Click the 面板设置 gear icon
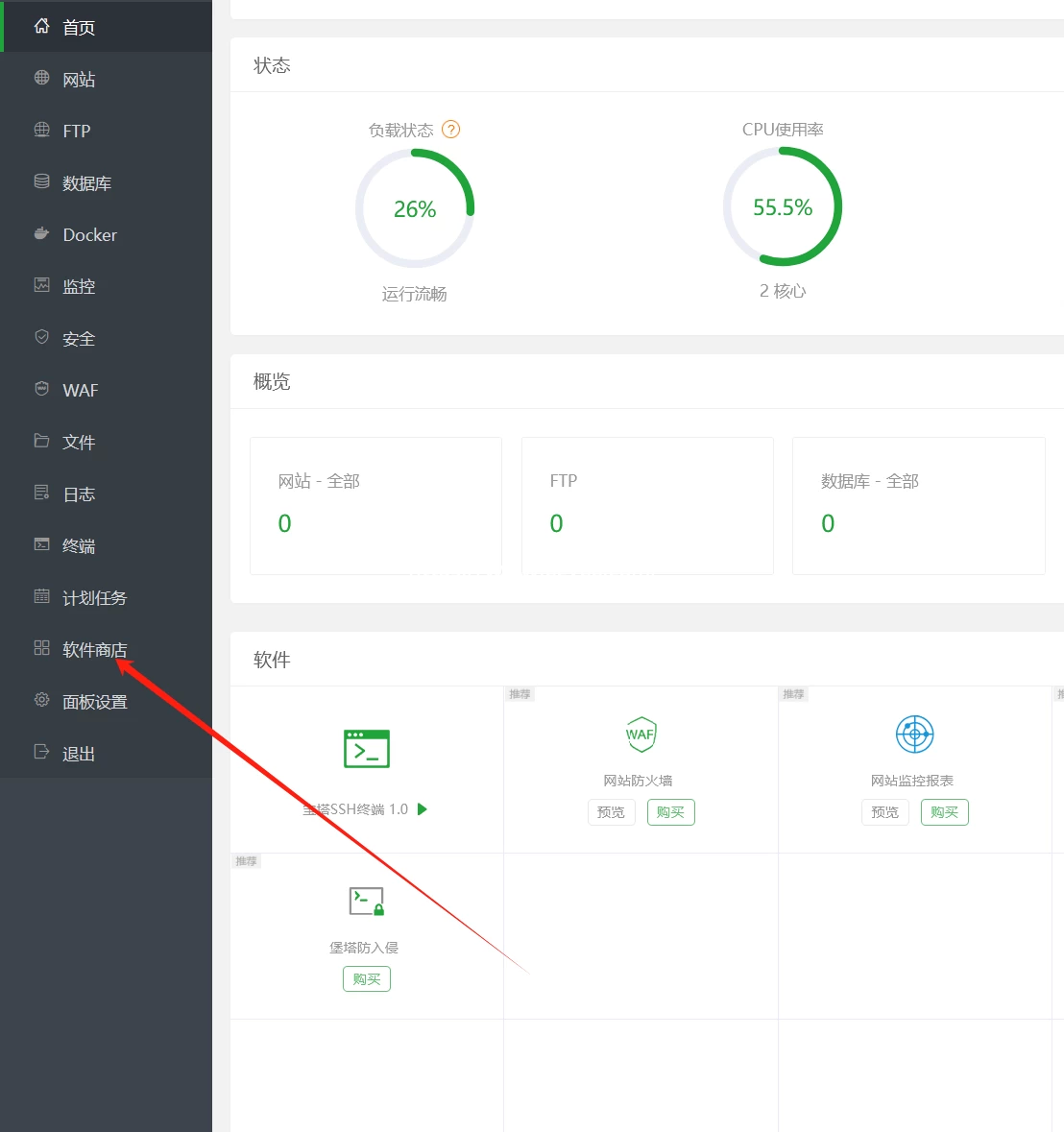This screenshot has width=1064, height=1132. click(42, 700)
